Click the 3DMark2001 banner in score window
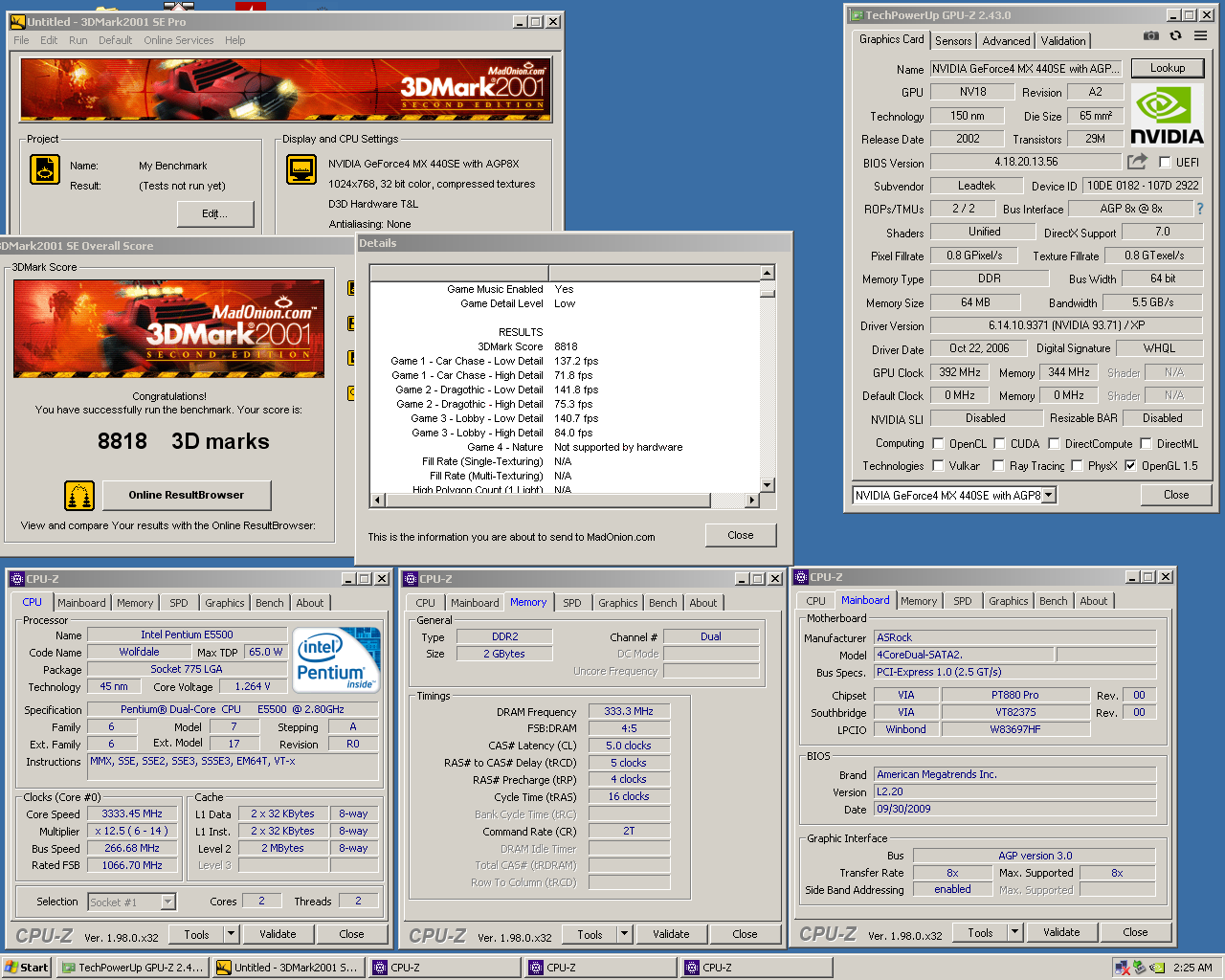Image resolution: width=1225 pixels, height=980 pixels. pyautogui.click(x=168, y=328)
